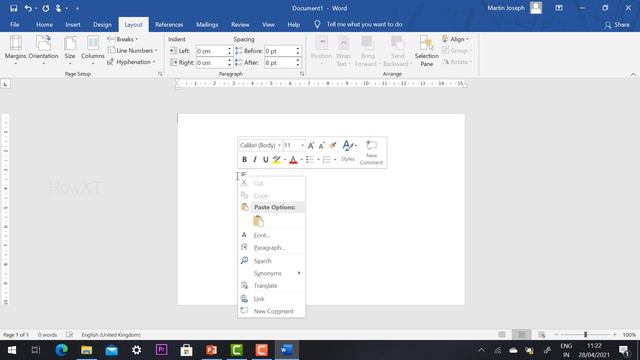Choose Paragraph... from the context menu
The image size is (640, 360).
click(271, 248)
